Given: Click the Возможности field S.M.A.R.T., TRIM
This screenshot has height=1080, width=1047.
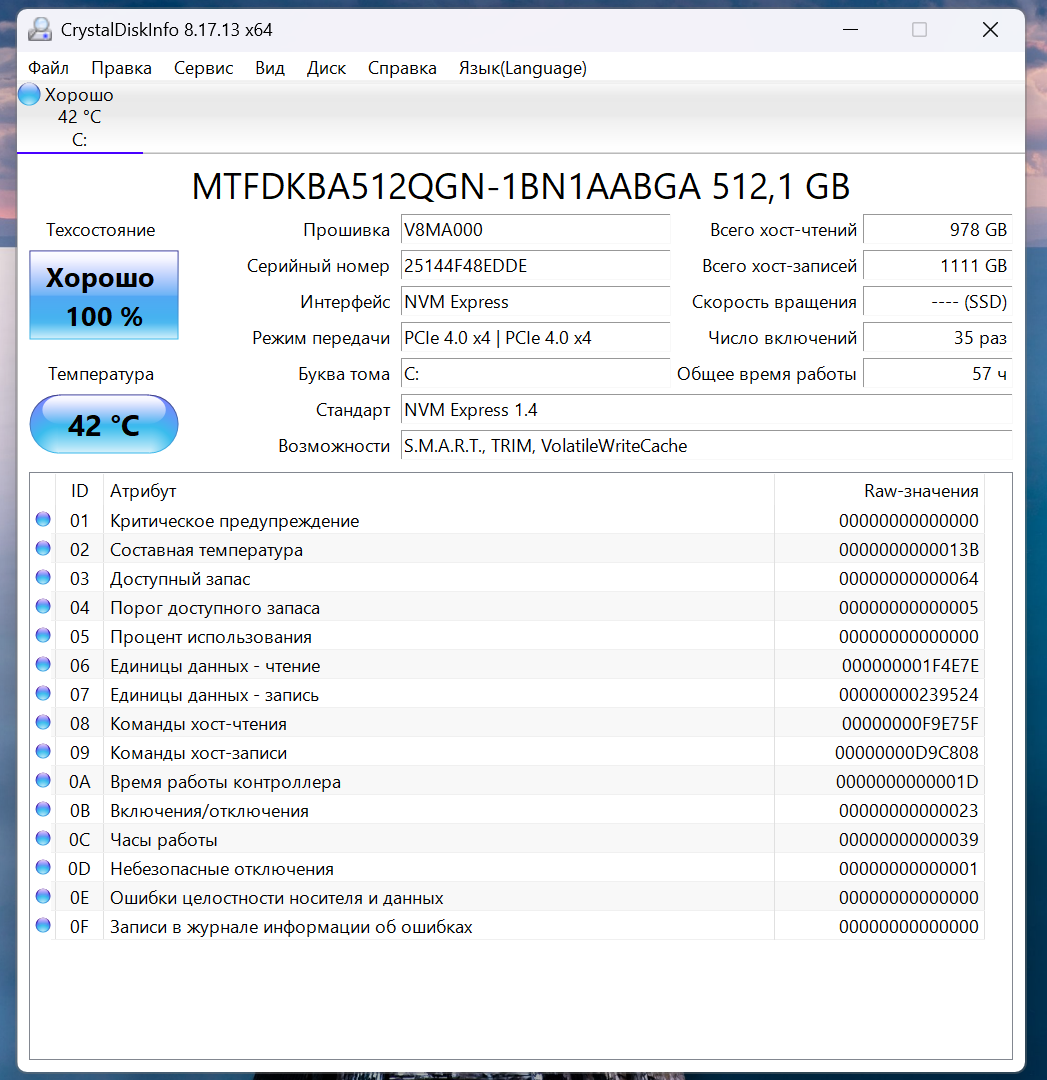Looking at the screenshot, I should point(706,446).
